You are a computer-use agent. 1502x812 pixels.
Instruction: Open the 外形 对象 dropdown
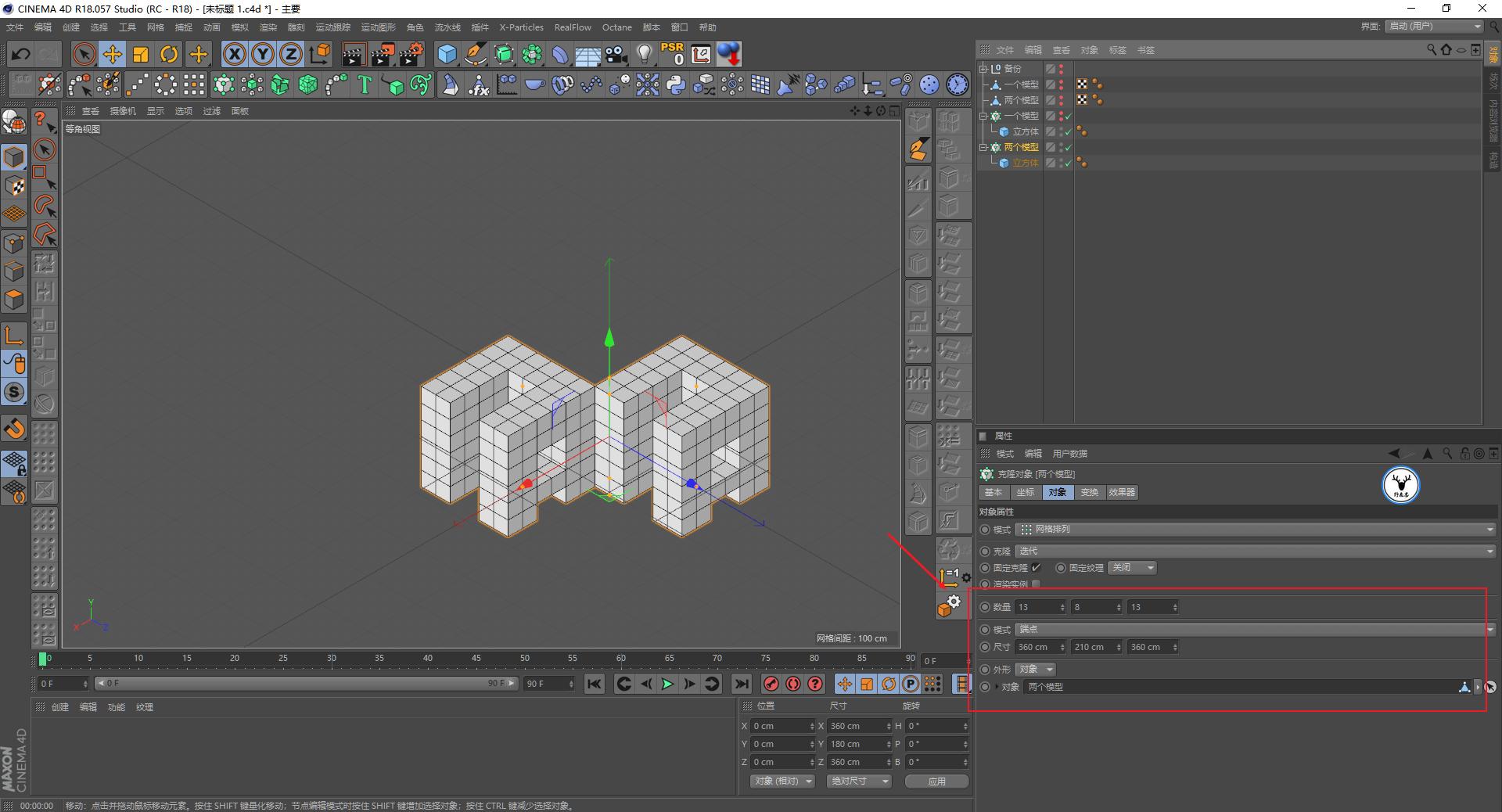click(x=1035, y=670)
